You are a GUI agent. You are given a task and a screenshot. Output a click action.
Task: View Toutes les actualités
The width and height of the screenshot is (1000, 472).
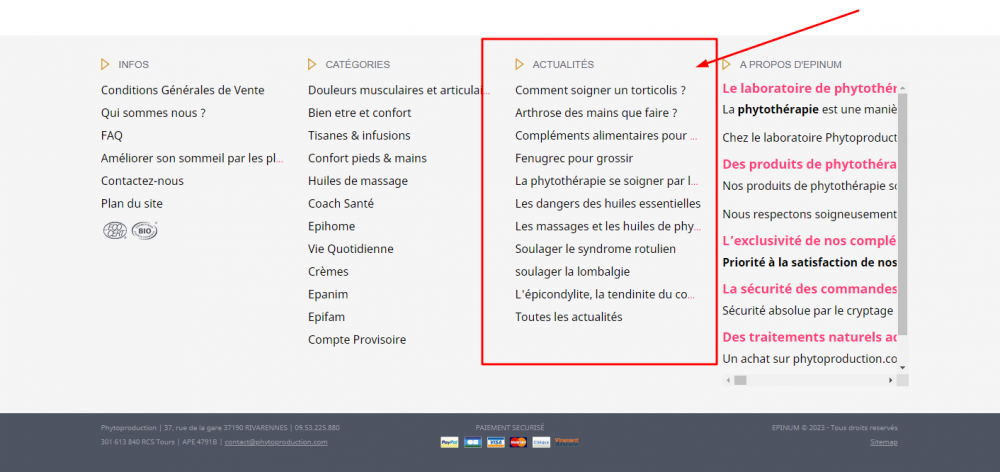coord(569,317)
